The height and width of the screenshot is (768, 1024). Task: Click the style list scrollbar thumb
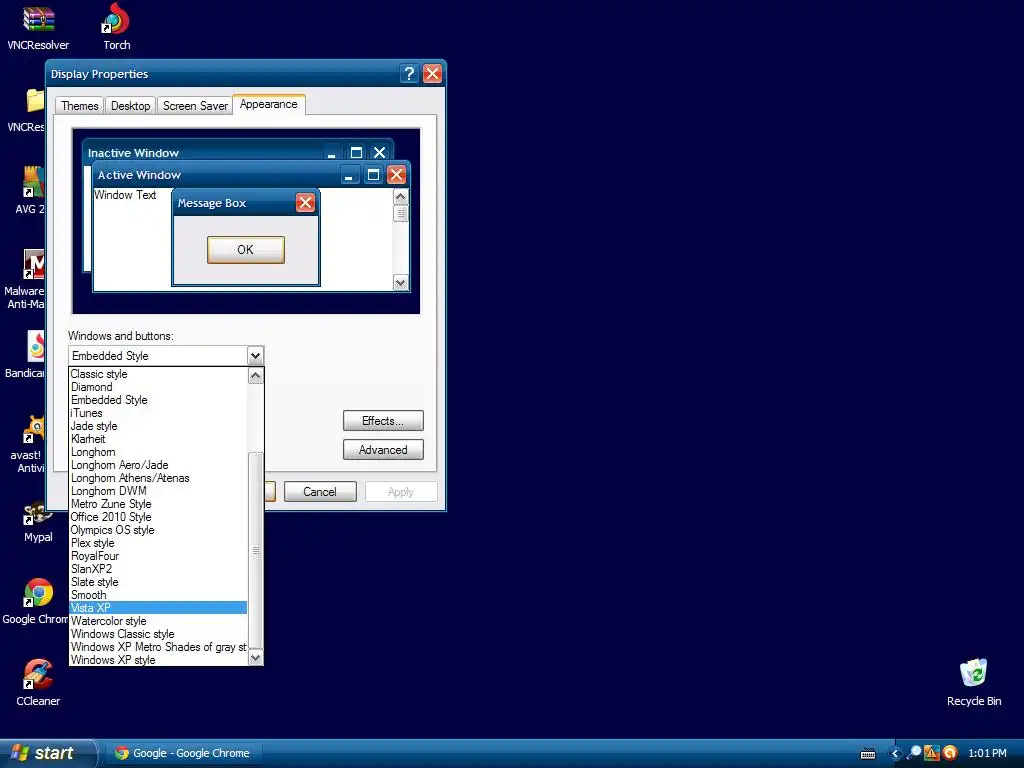[x=256, y=550]
